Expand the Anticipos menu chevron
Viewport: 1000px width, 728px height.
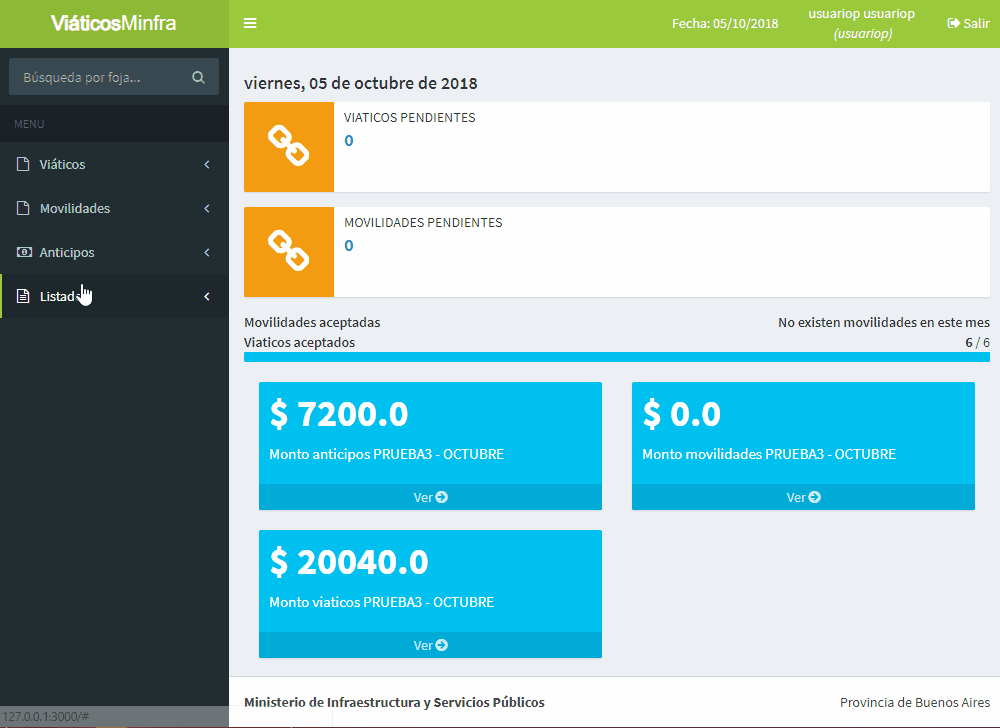(x=207, y=252)
